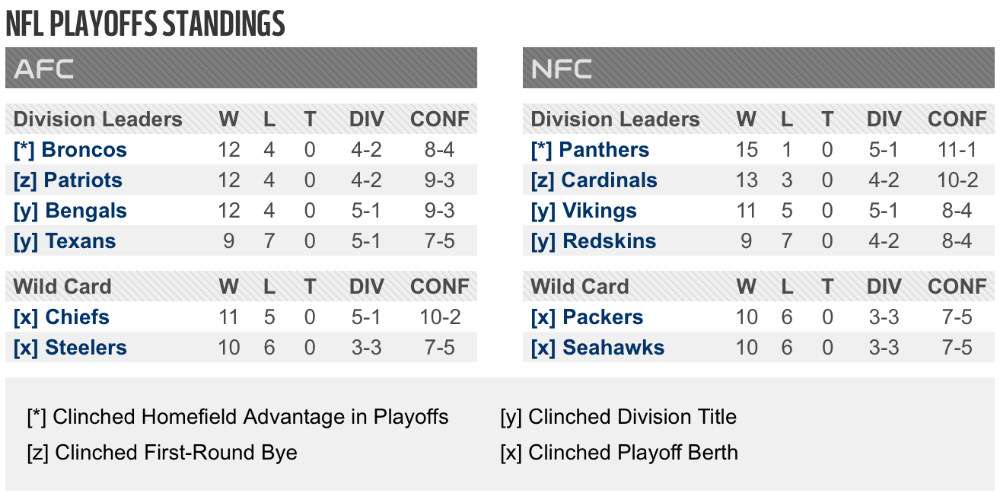Click the NFL Playoffs Standings title
The image size is (1000, 493).
tap(145, 24)
